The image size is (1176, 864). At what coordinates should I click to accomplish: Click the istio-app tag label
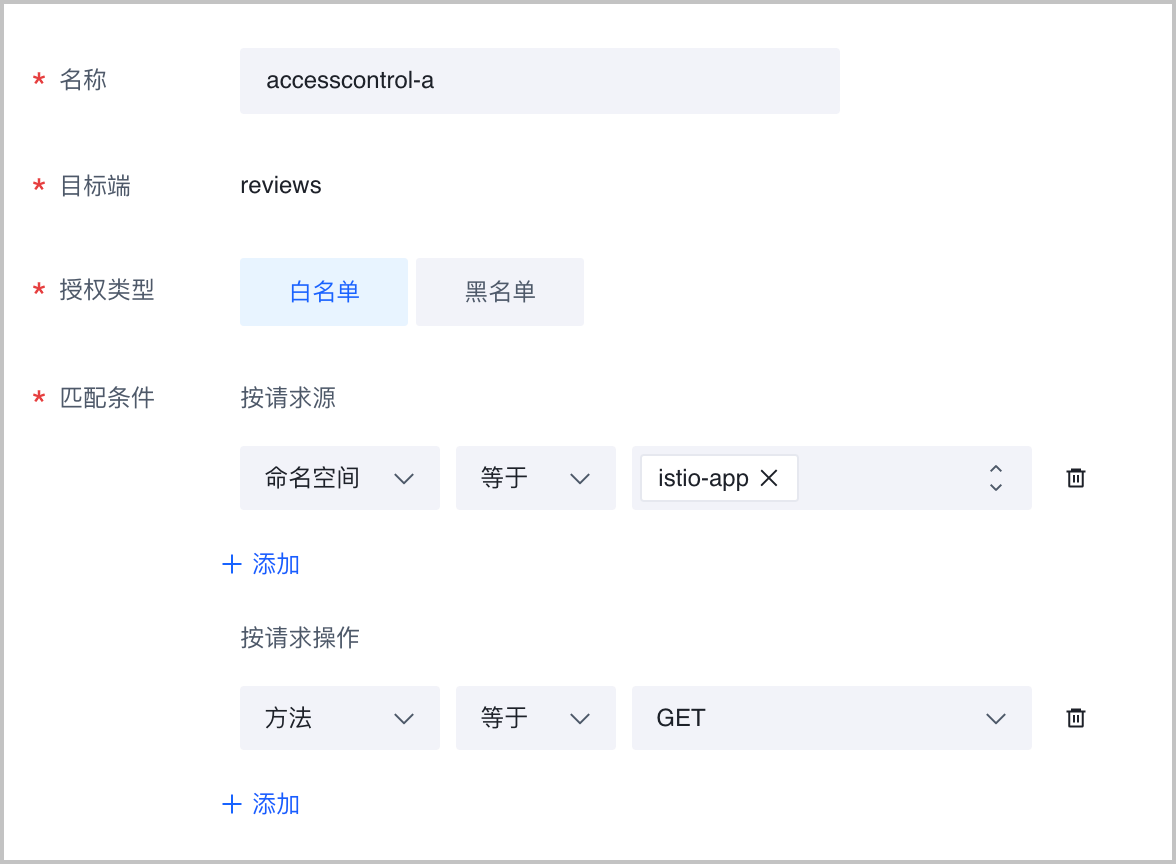703,478
